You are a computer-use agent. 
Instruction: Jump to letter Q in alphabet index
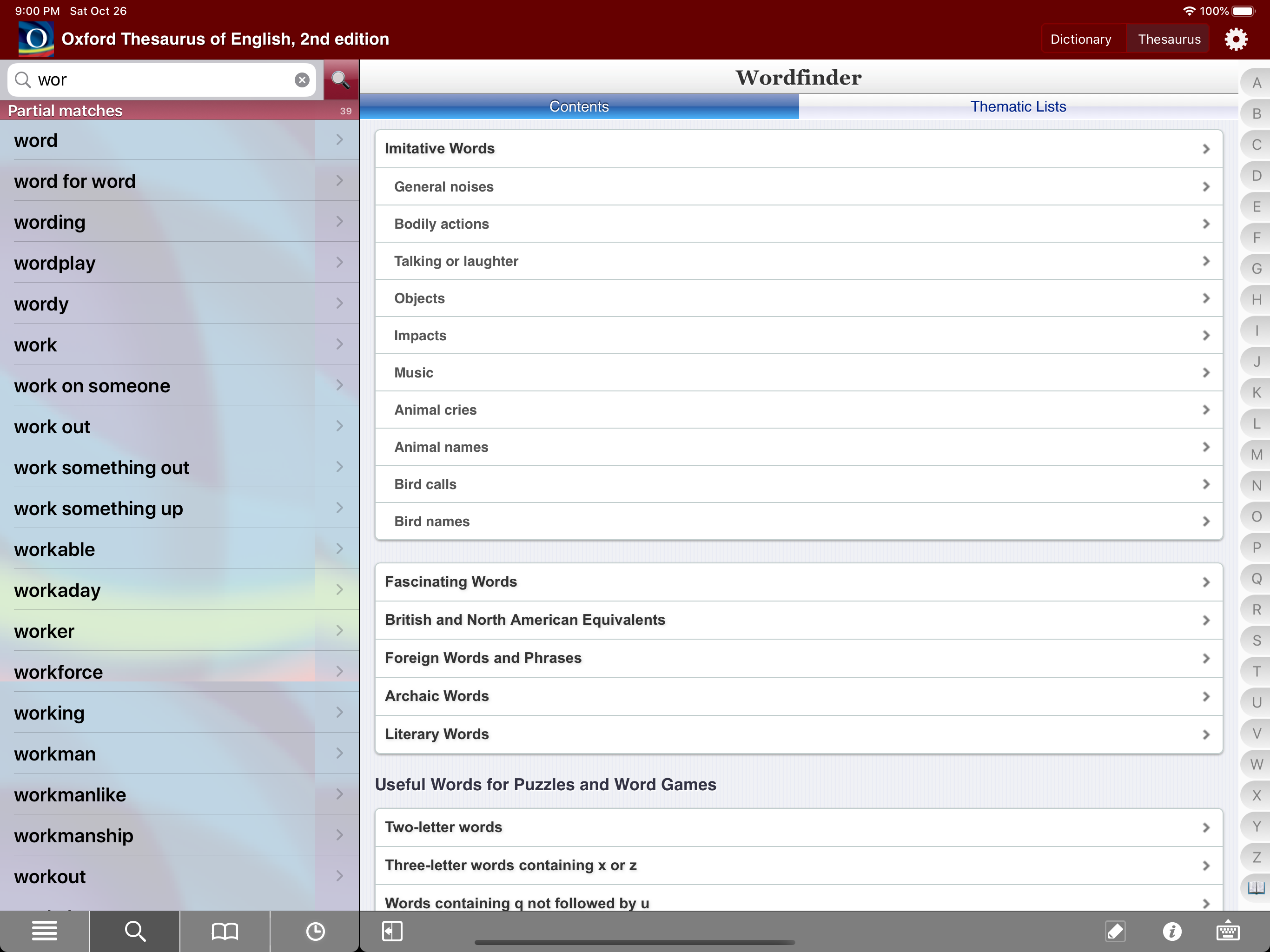1256,578
